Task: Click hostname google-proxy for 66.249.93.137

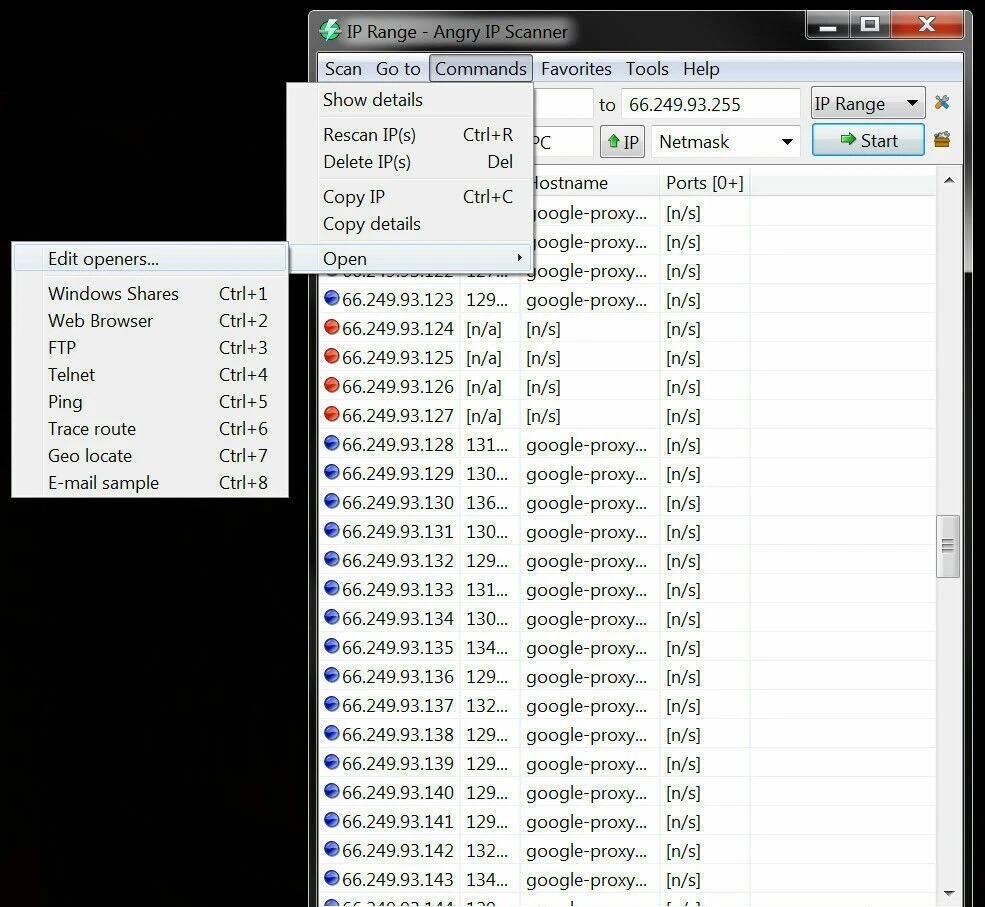Action: pos(586,706)
